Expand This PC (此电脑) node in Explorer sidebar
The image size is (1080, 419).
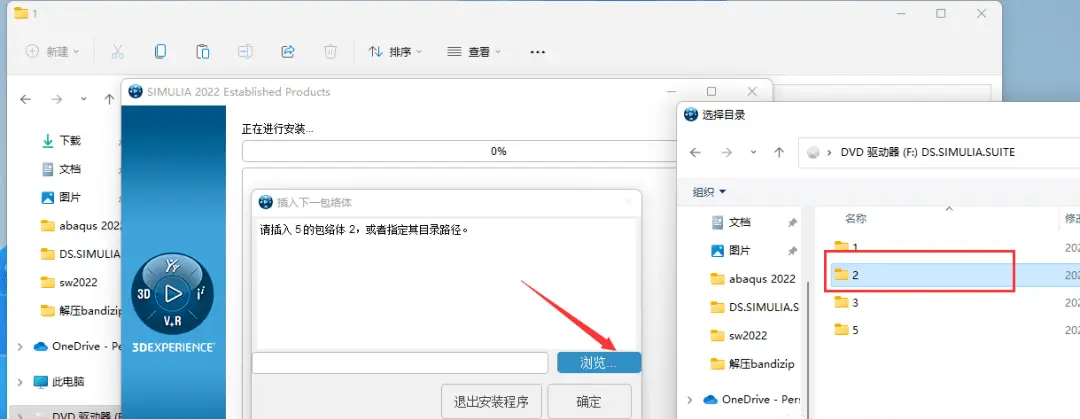19,381
